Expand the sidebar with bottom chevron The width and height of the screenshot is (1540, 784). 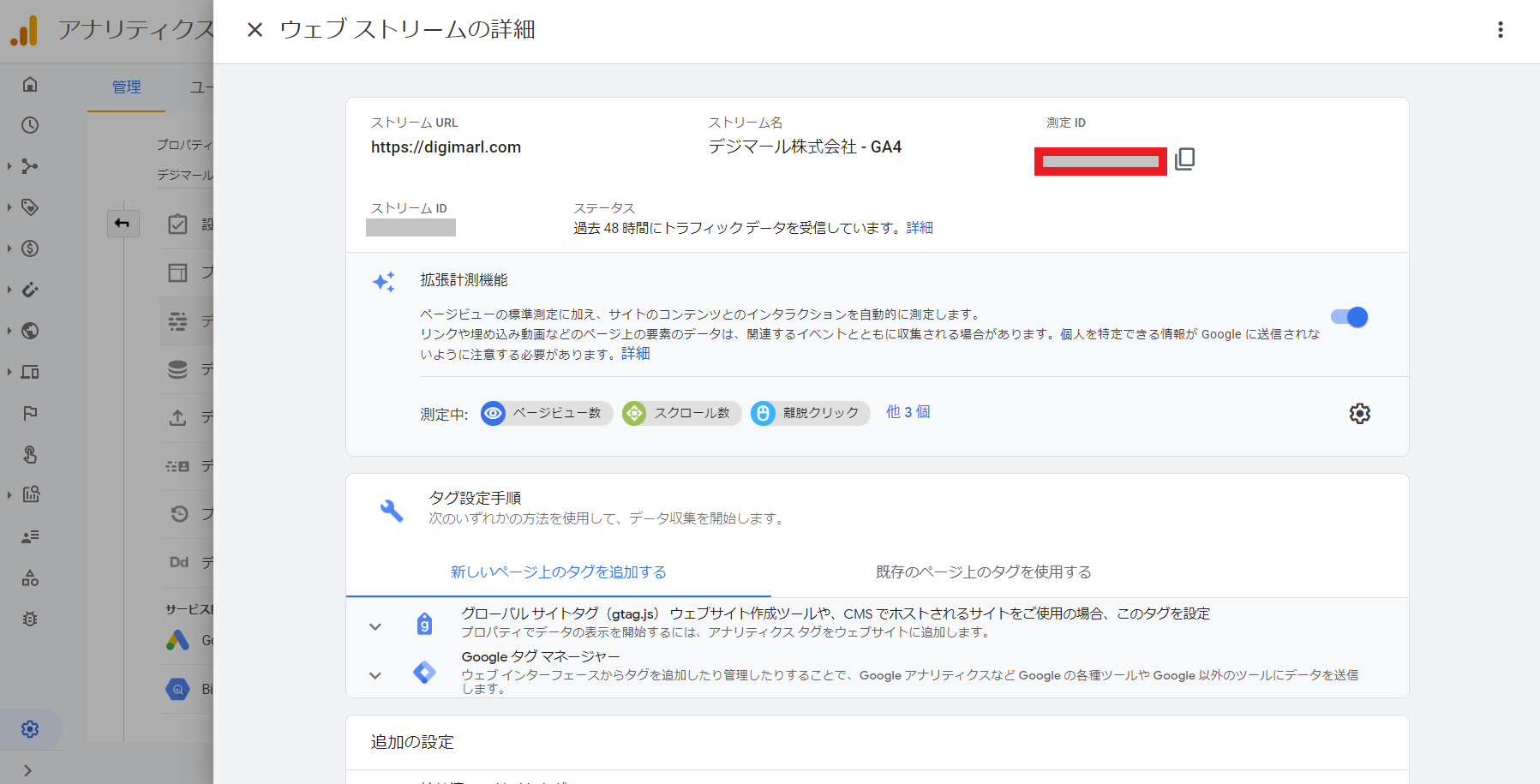tap(27, 770)
